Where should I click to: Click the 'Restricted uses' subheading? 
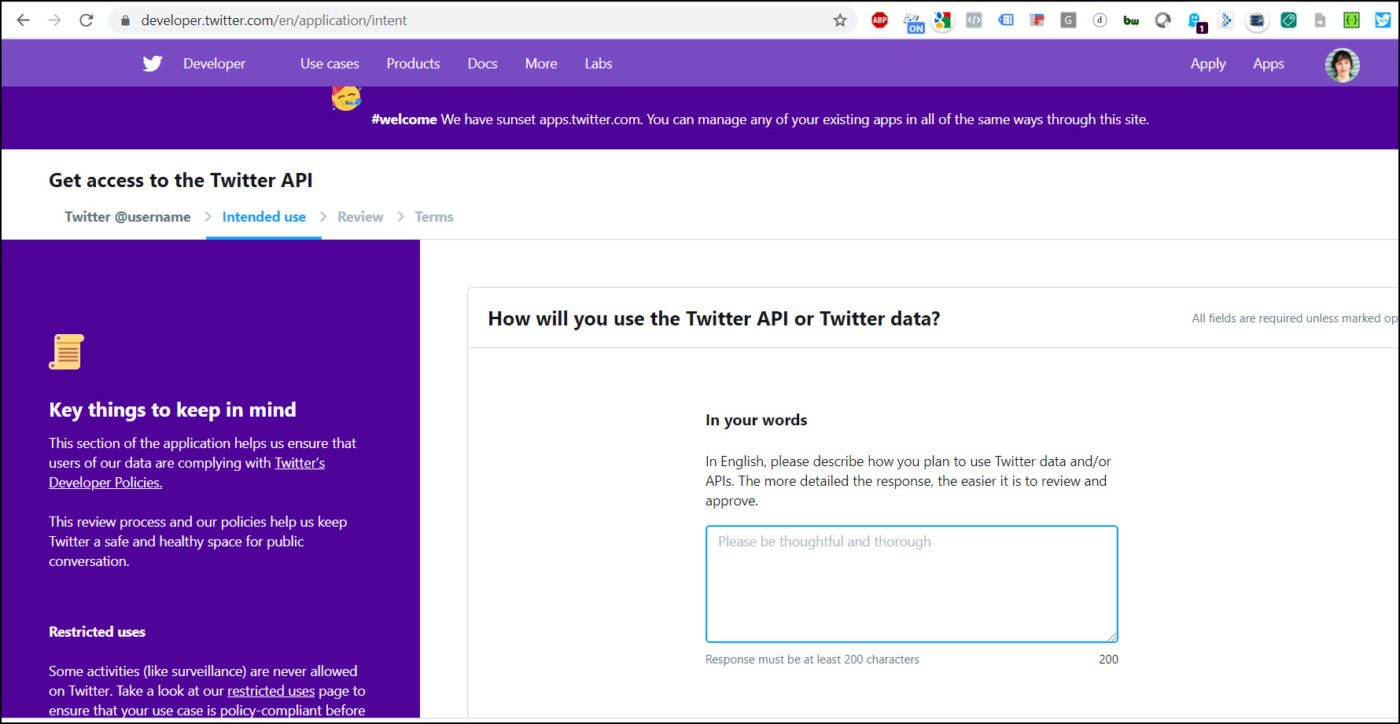tap(97, 632)
